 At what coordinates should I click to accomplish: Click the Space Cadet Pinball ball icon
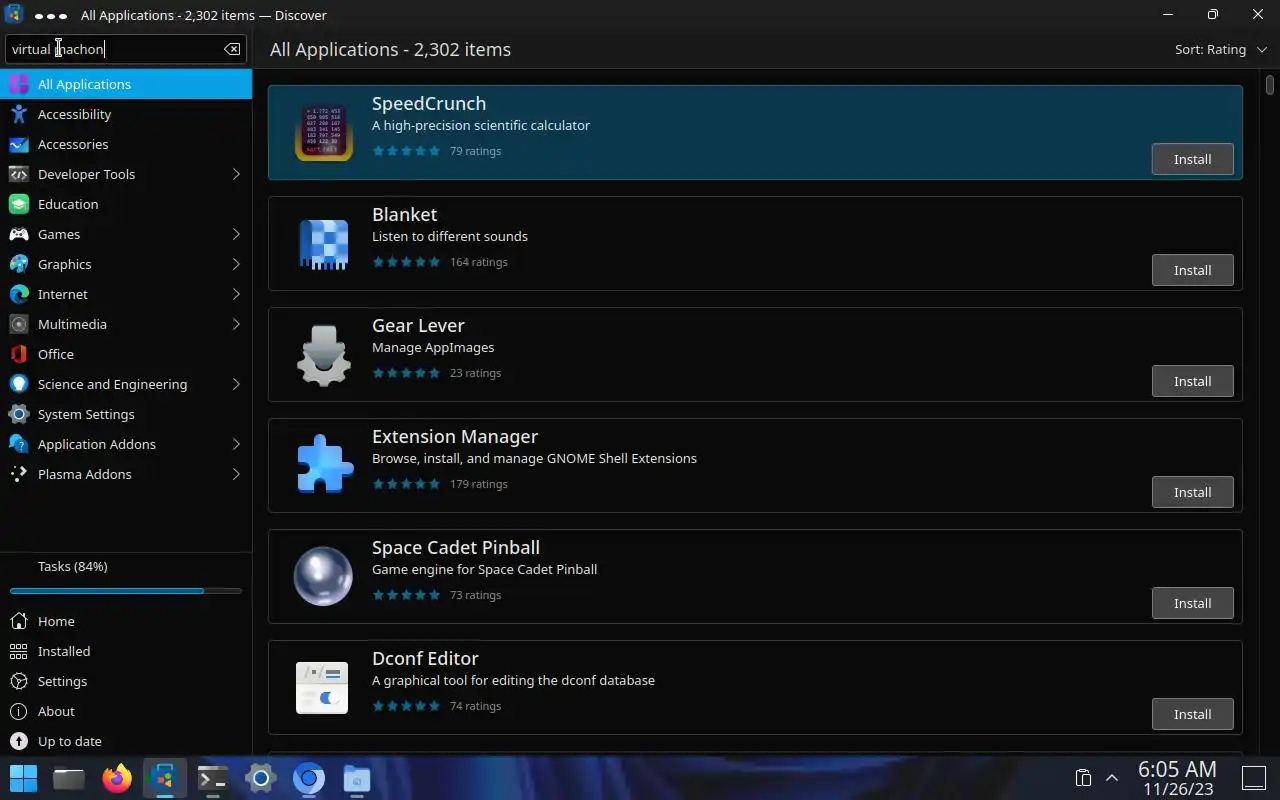[323, 576]
